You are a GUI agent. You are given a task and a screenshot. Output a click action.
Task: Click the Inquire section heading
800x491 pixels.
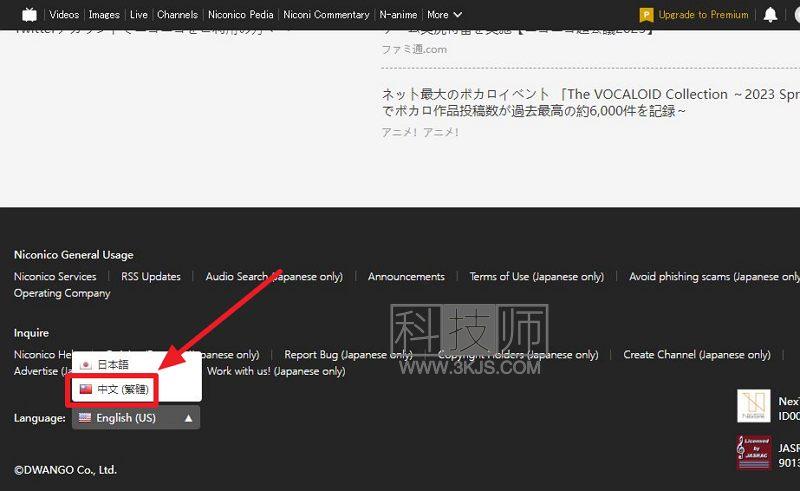click(x=31, y=333)
